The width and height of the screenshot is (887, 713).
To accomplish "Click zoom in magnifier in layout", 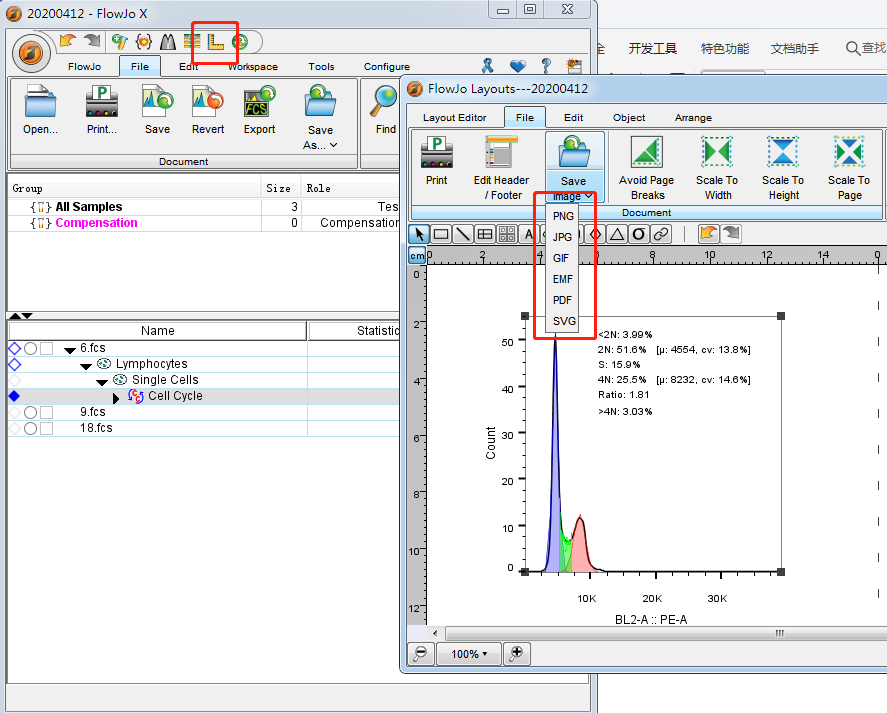I will tap(516, 654).
